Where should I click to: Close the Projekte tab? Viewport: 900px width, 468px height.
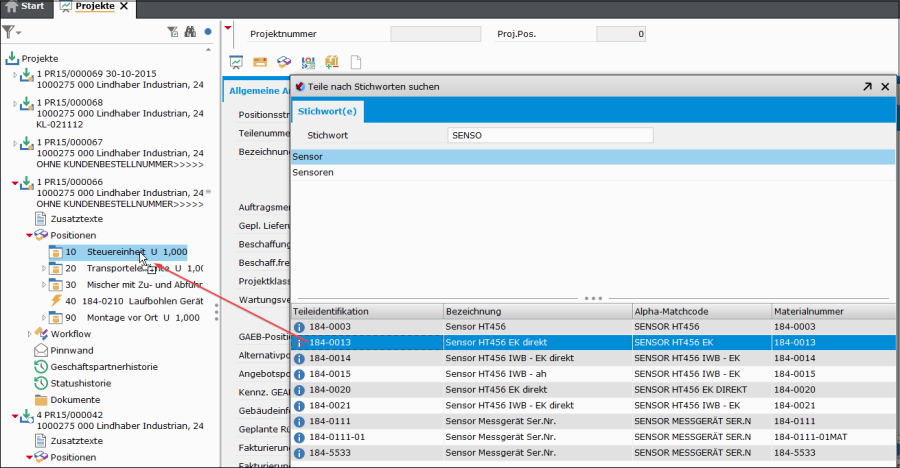(x=124, y=6)
